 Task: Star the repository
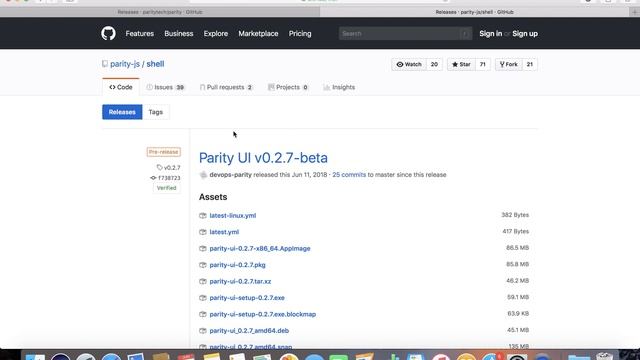tap(461, 64)
